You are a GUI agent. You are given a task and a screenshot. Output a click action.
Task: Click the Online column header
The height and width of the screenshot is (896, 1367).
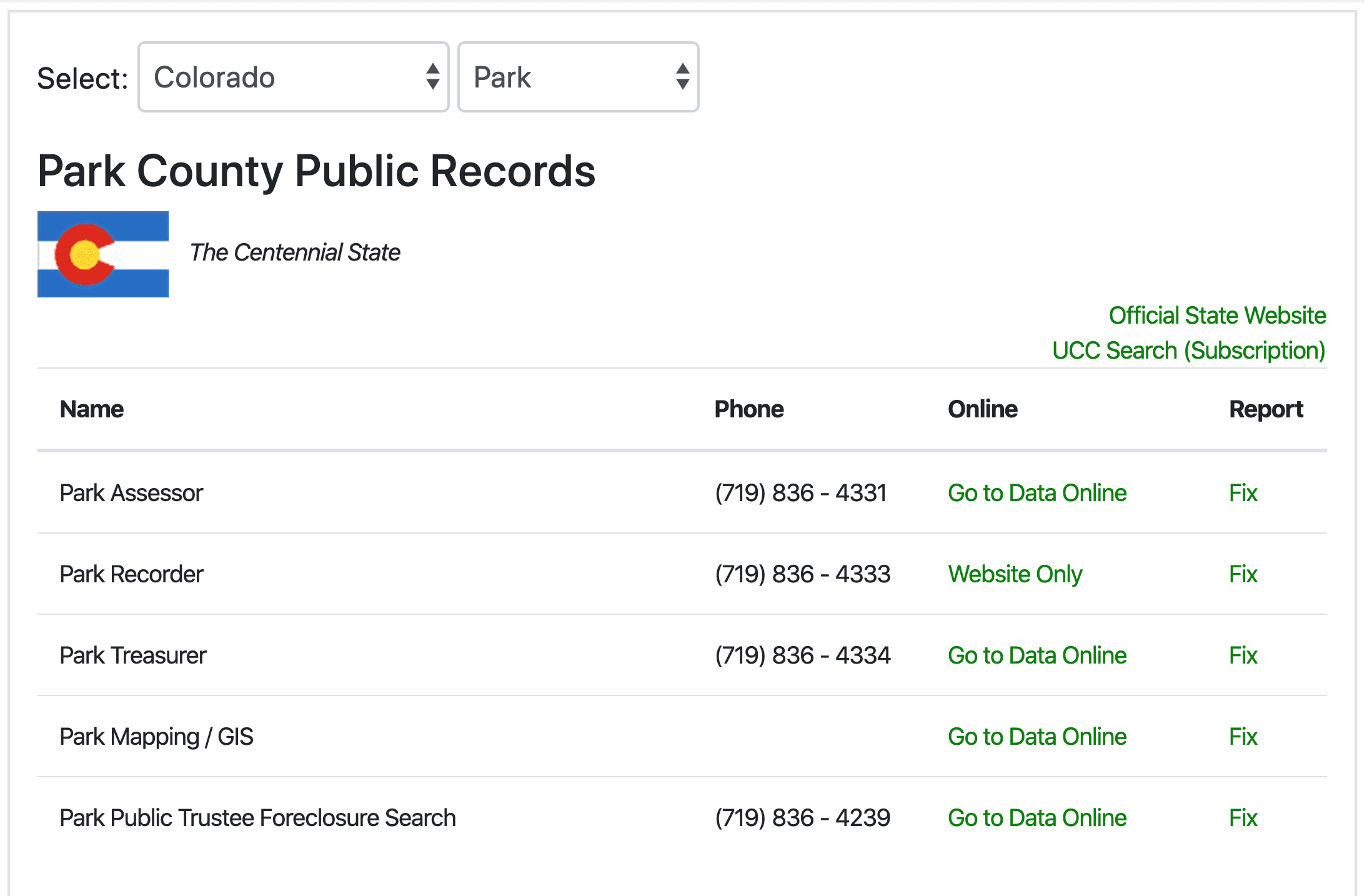982,409
